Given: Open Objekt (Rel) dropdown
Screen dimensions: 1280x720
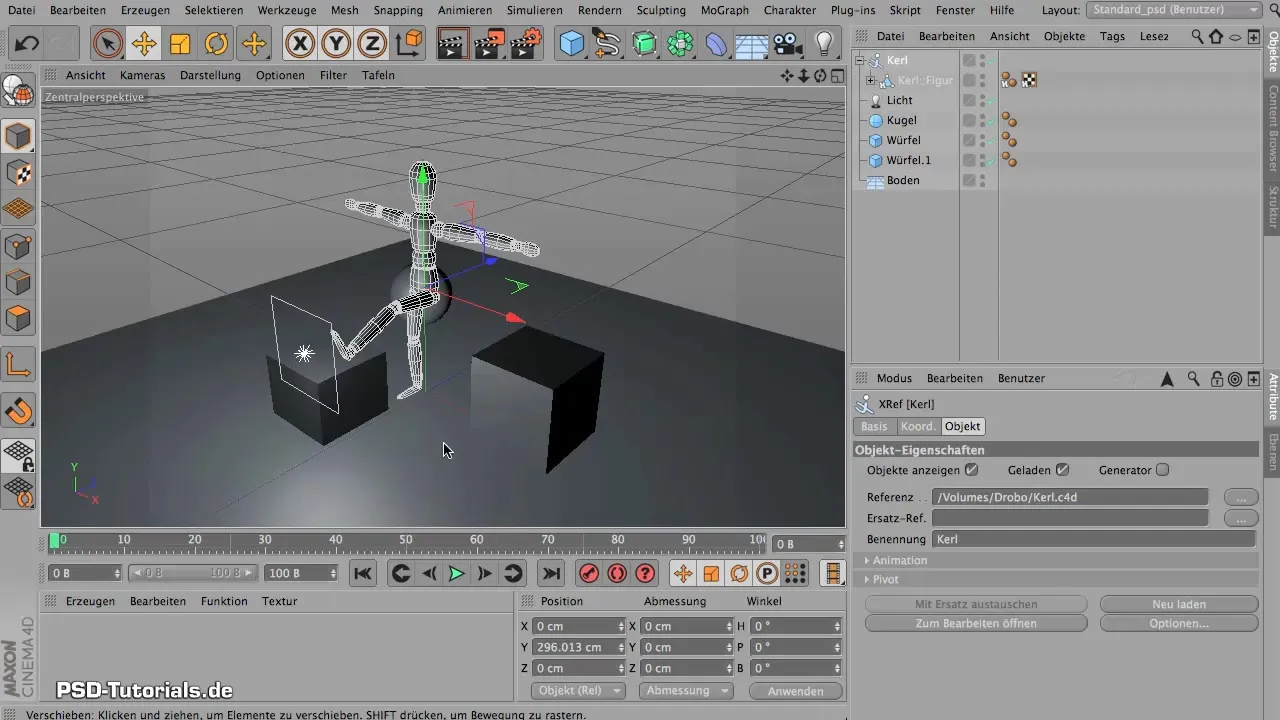Looking at the screenshot, I should [x=578, y=691].
